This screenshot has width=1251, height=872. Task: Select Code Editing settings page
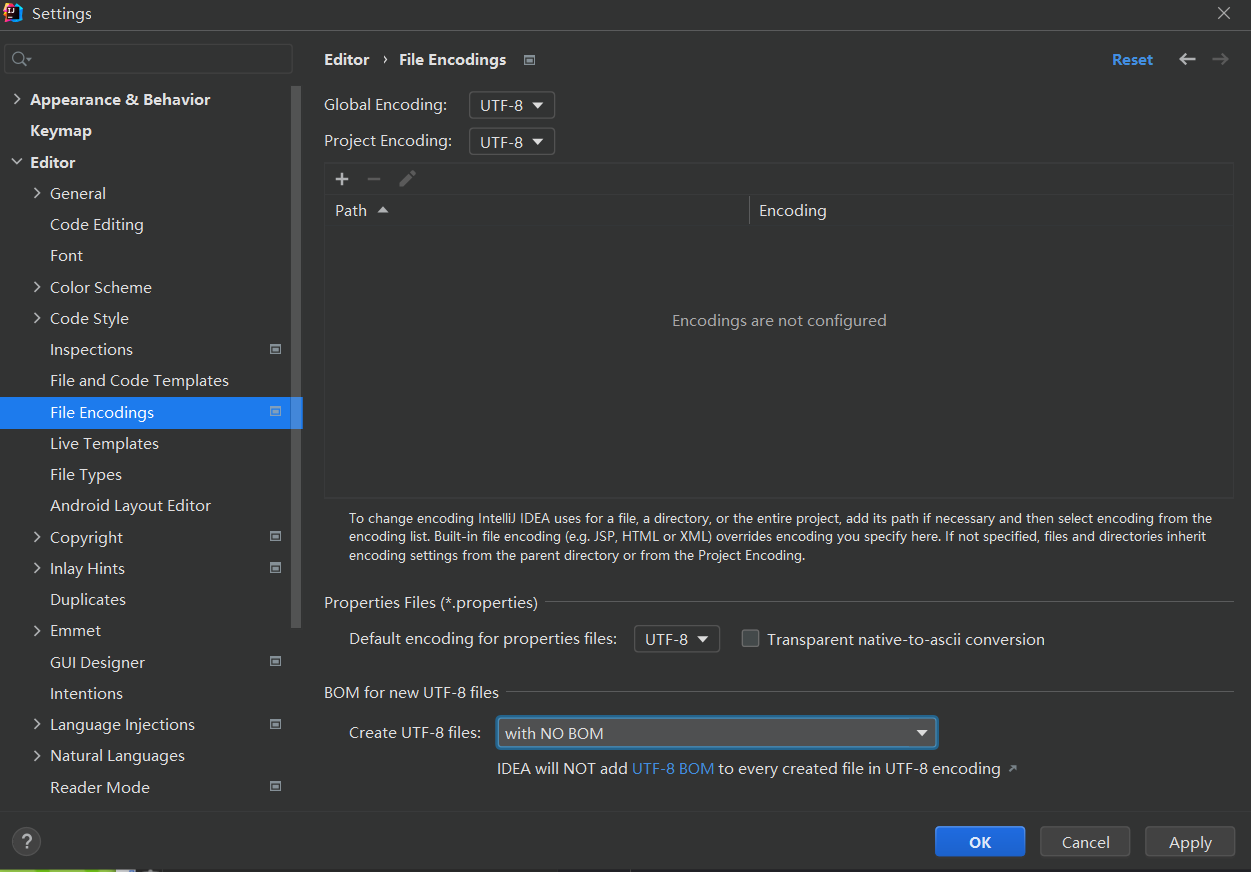point(97,225)
